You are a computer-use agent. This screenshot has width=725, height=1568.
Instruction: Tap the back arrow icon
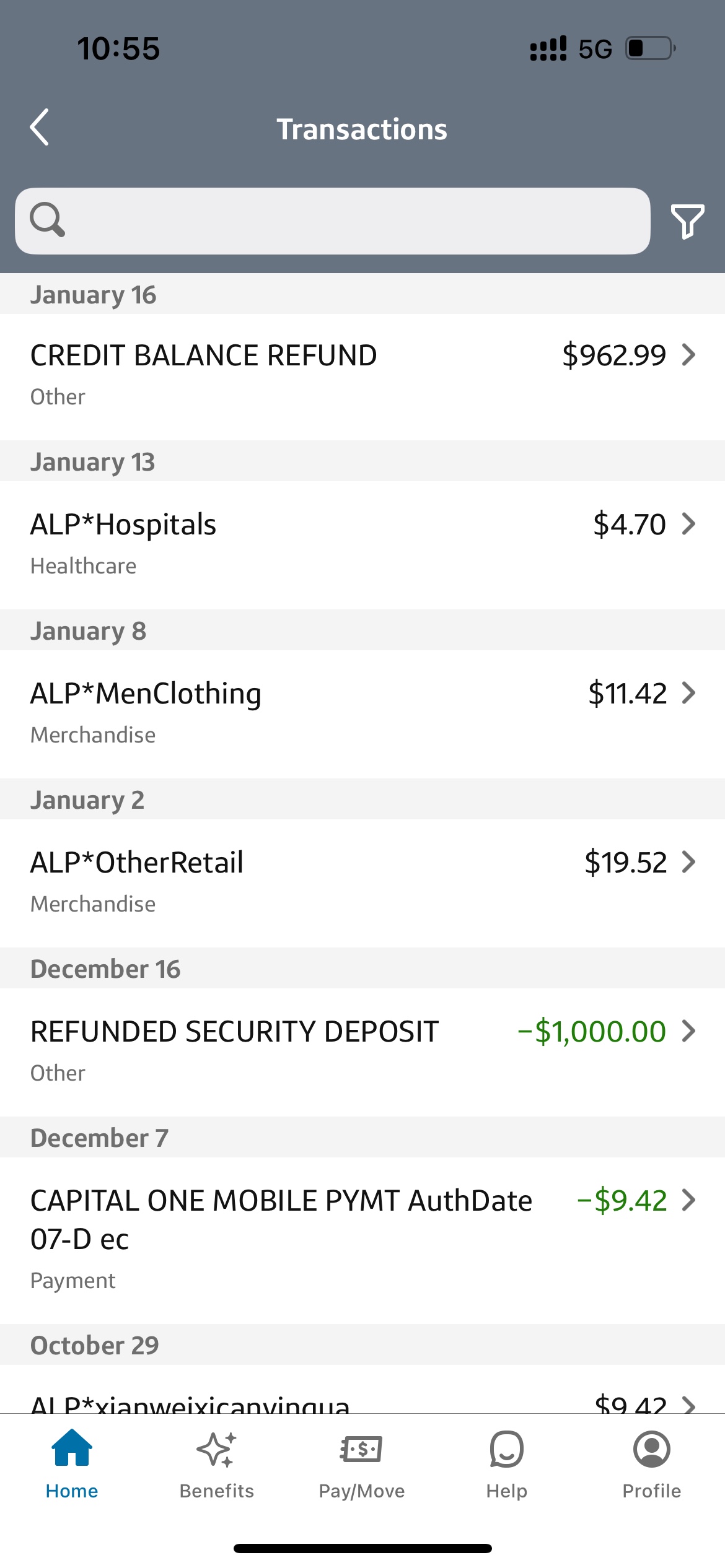(x=39, y=128)
